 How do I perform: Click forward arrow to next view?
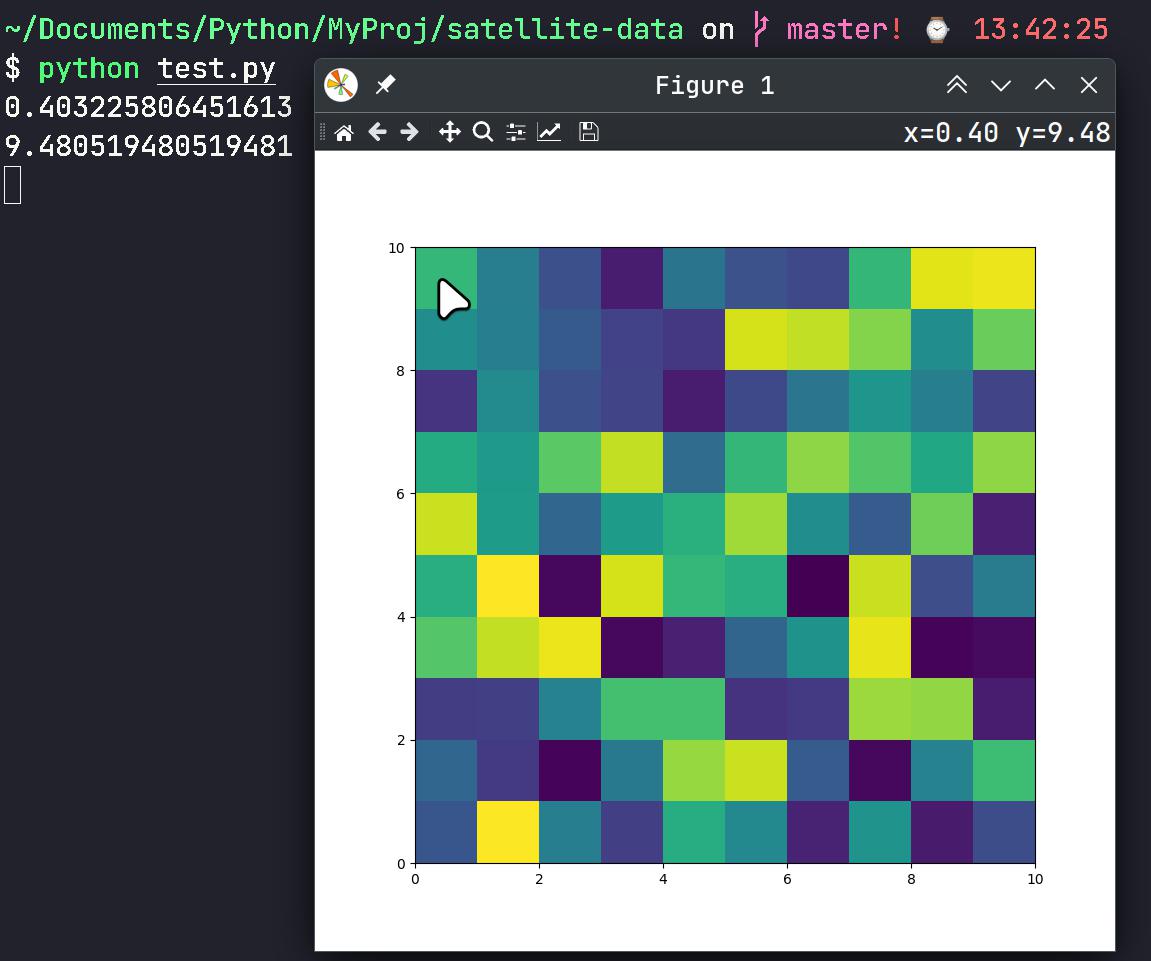409,132
